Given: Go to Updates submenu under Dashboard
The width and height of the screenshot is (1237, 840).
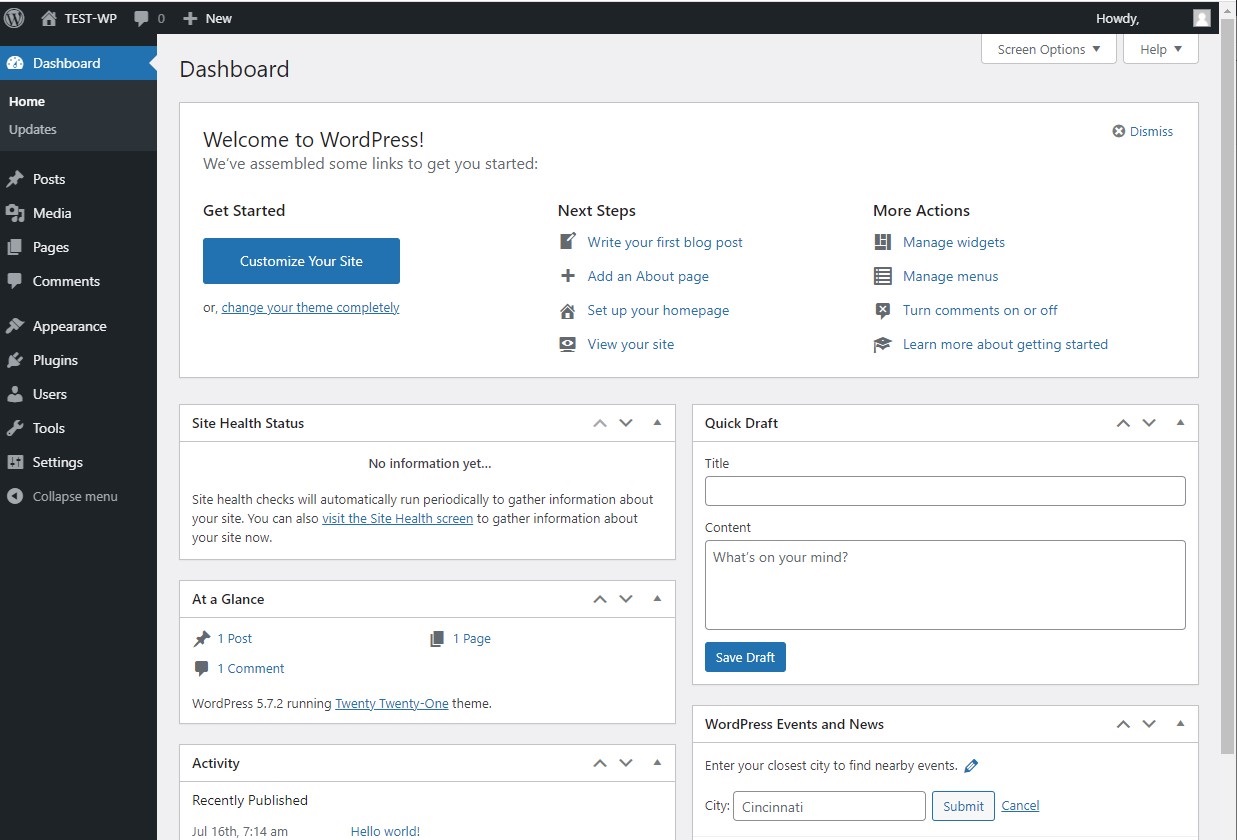Looking at the screenshot, I should [x=33, y=129].
